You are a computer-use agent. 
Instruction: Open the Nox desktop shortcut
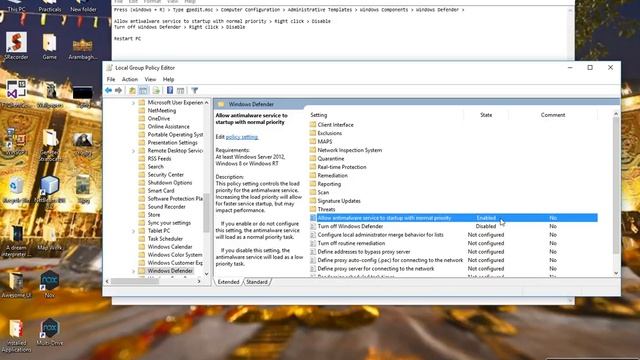coord(49,284)
